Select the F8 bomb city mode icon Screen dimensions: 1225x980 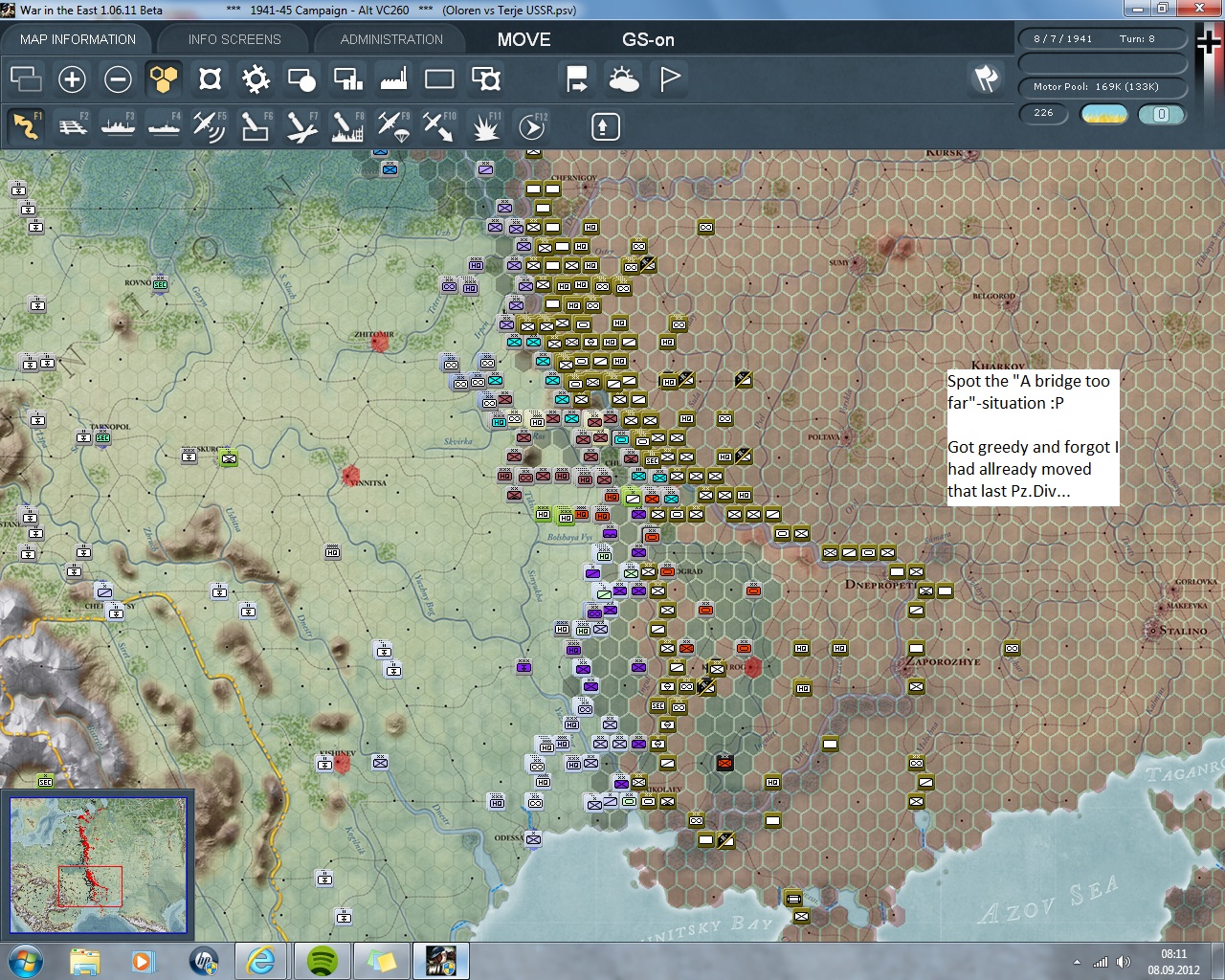(x=347, y=126)
